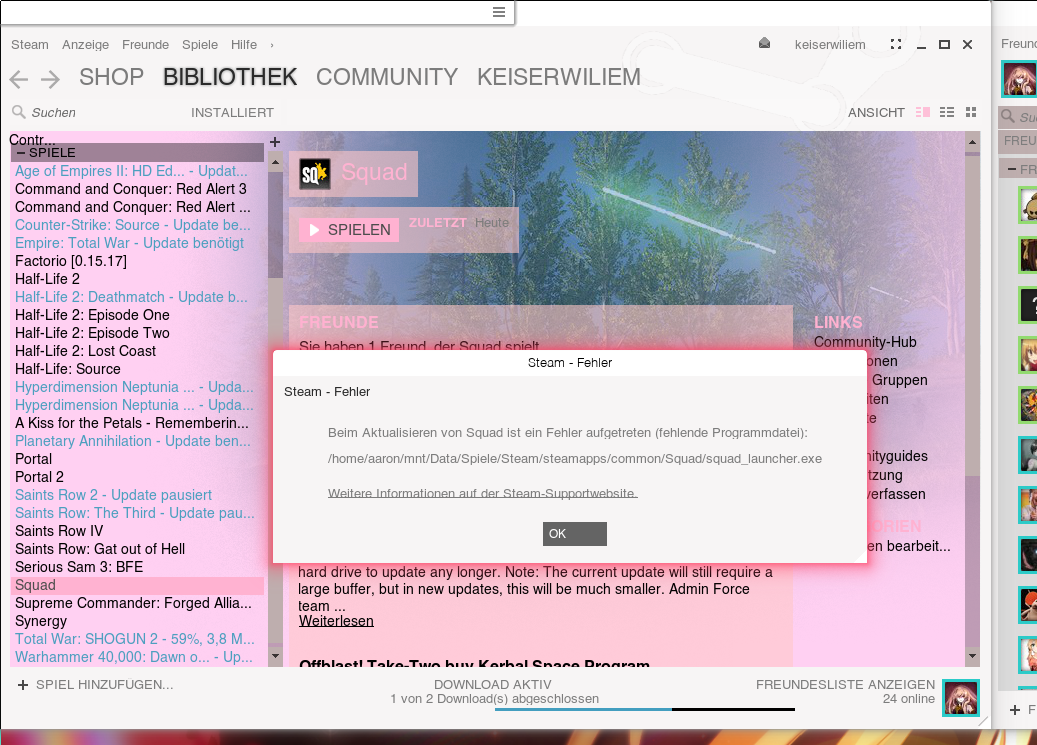Click the download progress bar

(x=645, y=709)
